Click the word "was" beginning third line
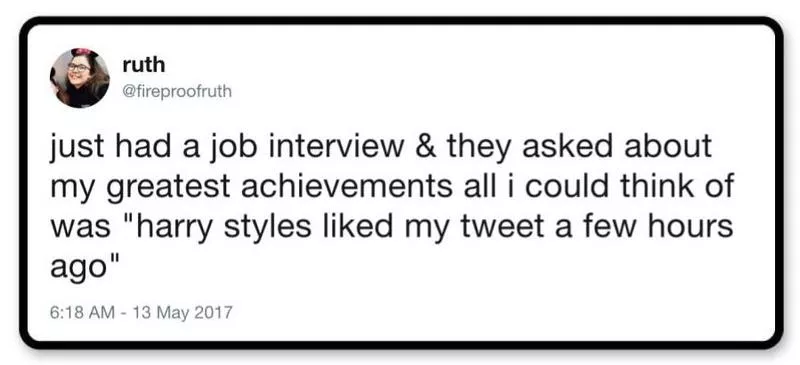800x365 pixels. click(x=80, y=229)
